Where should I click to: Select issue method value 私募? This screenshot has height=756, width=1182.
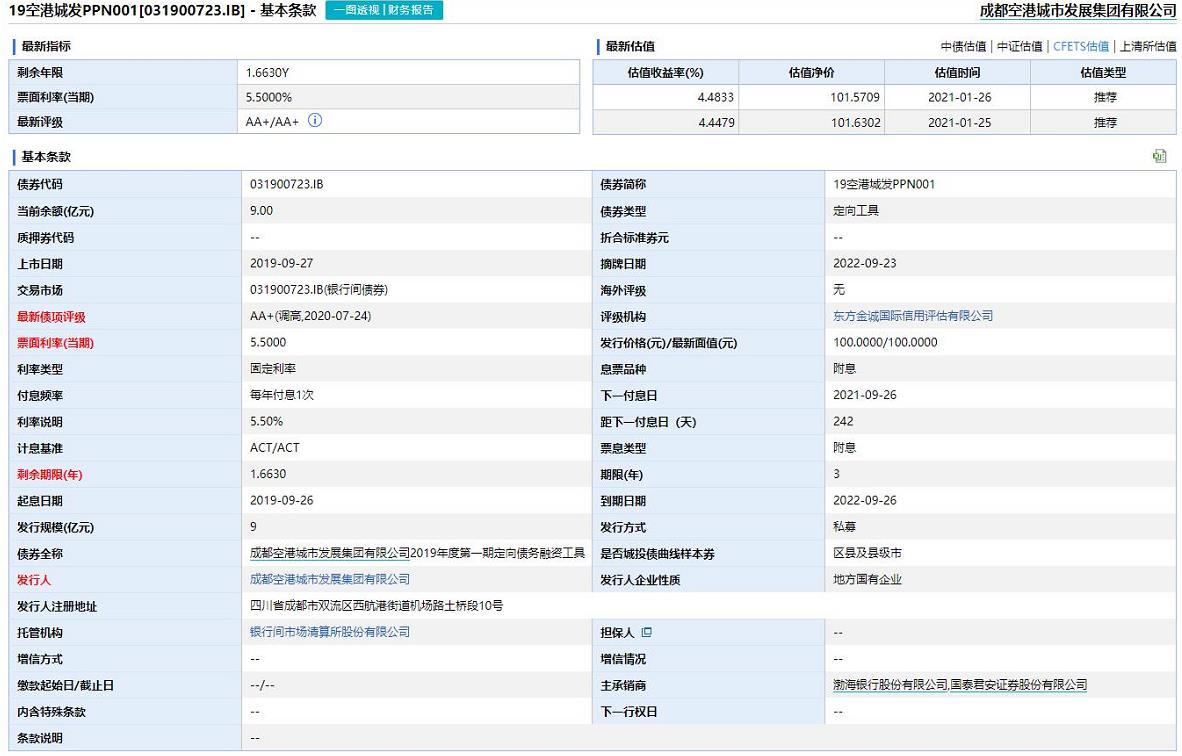point(844,527)
